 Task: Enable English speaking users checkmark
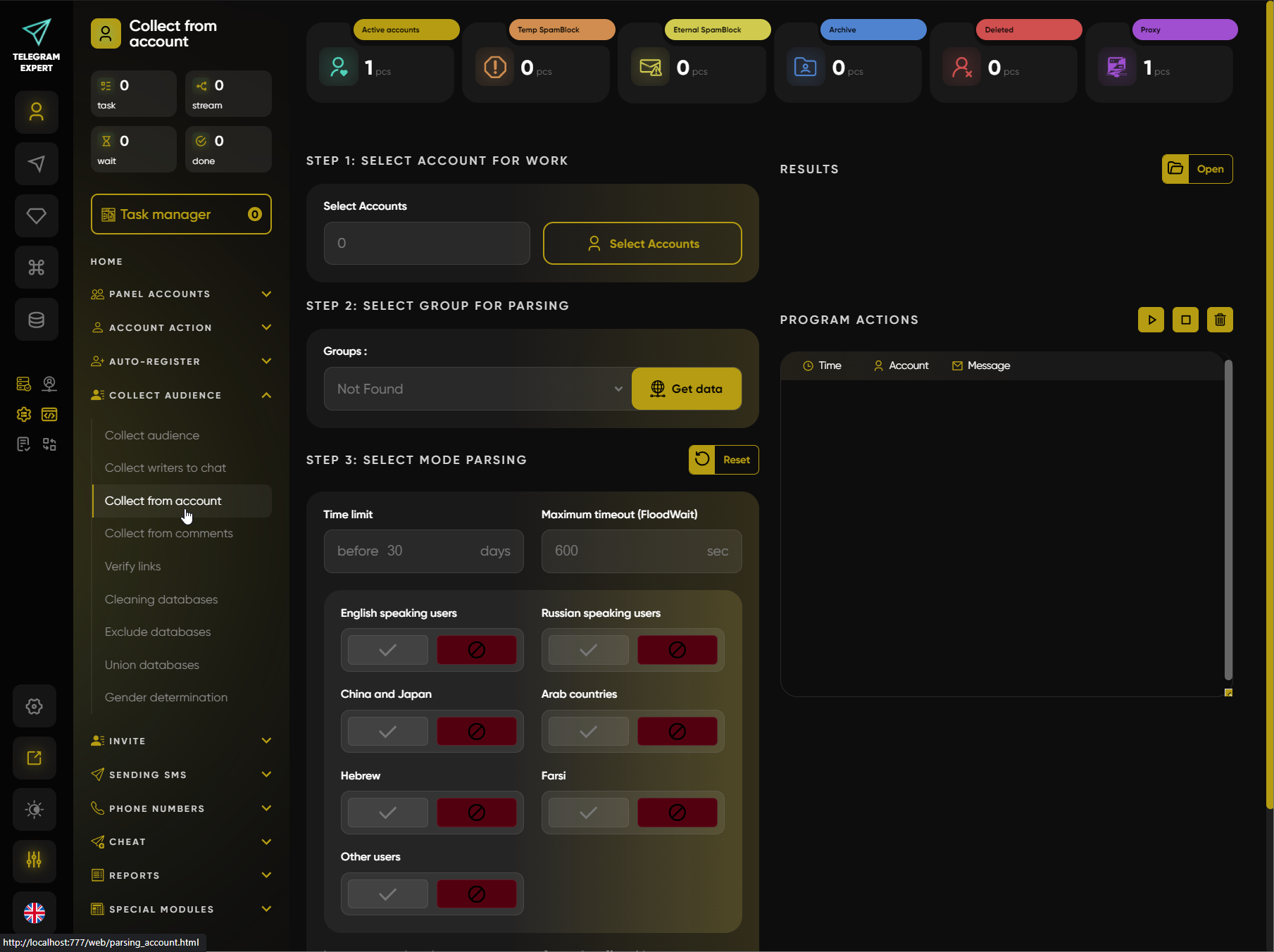tap(387, 650)
